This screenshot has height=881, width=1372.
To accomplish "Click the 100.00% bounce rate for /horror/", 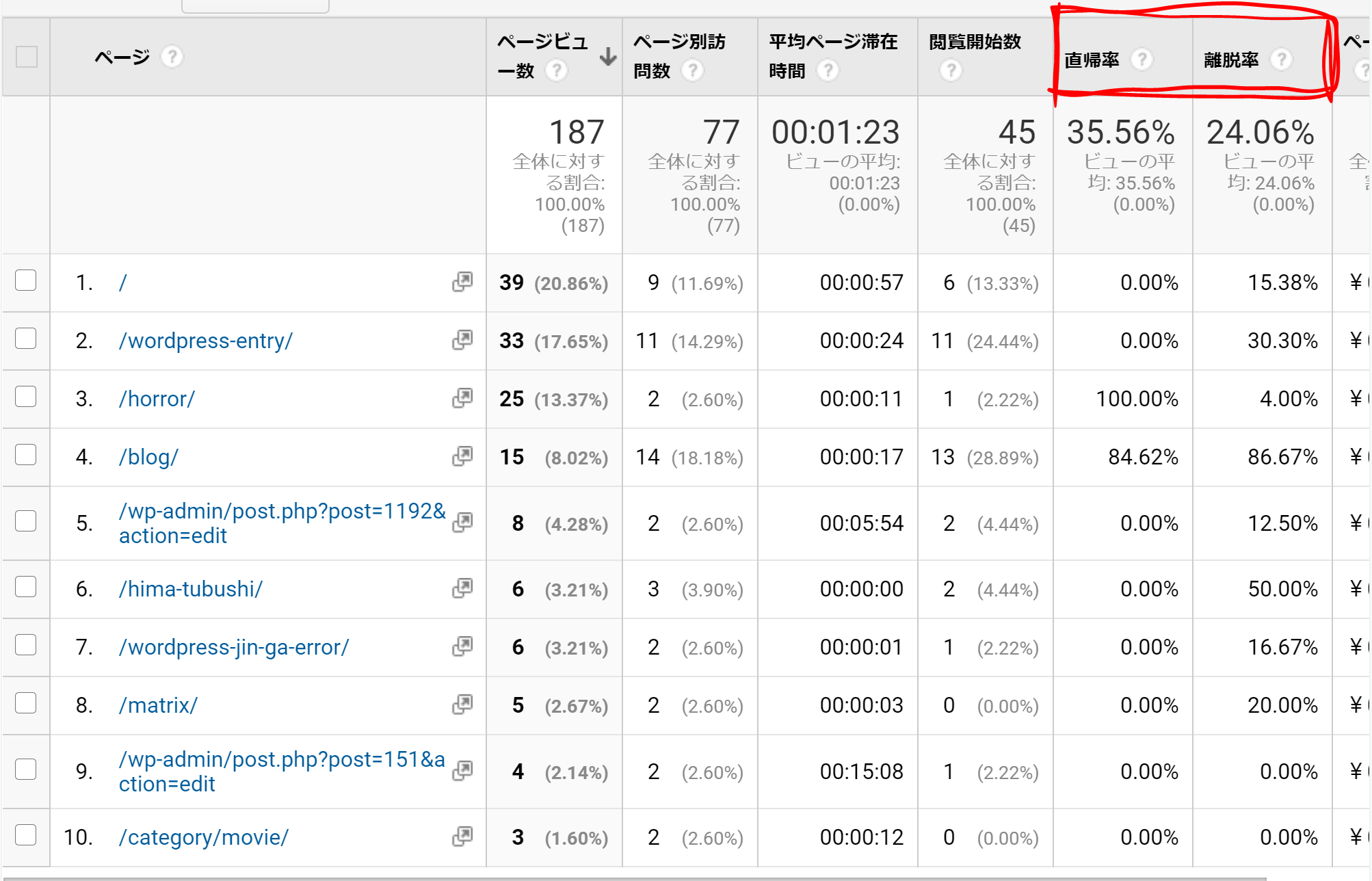I will [1137, 399].
